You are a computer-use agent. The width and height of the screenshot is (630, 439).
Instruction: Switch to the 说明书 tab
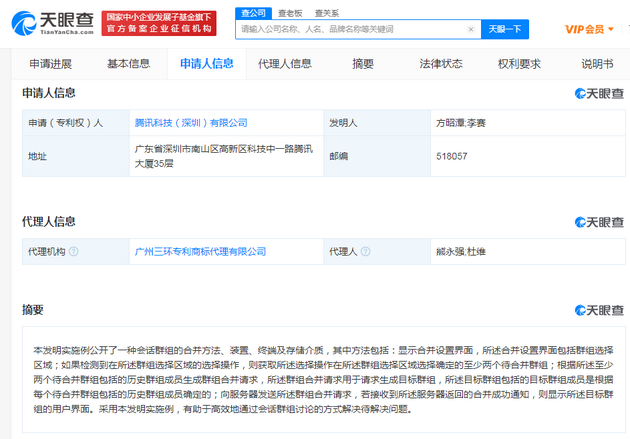(597, 64)
